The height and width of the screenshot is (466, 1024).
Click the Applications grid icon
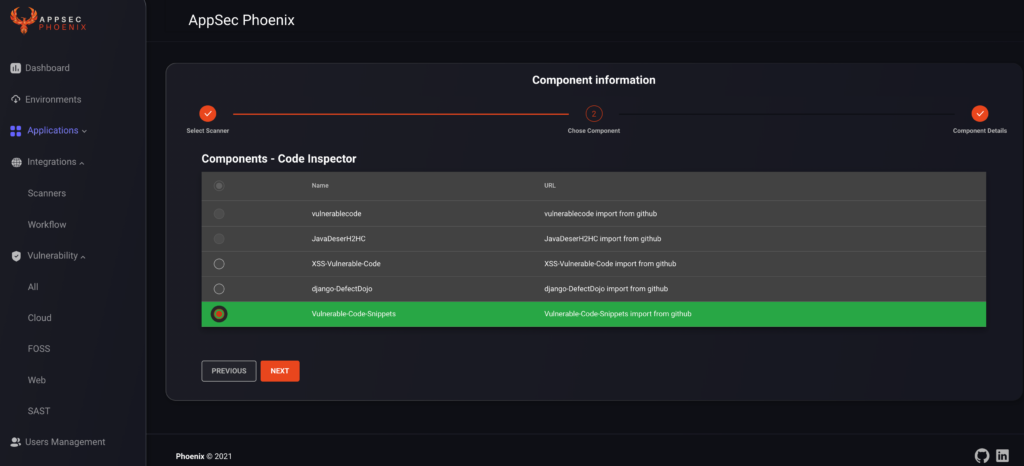(x=16, y=131)
